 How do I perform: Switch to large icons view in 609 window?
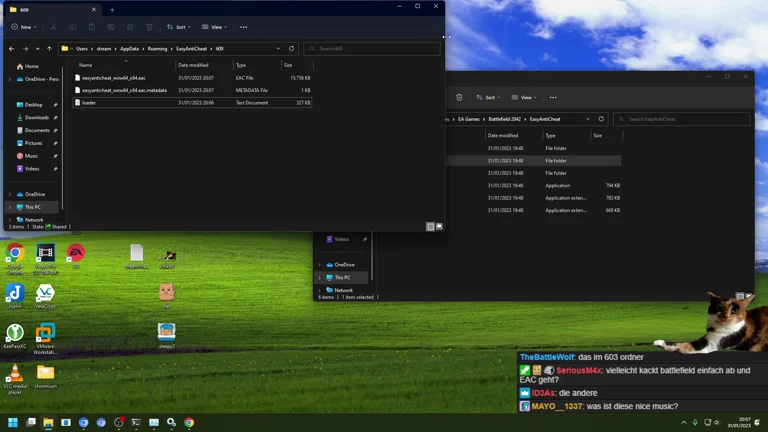coord(439,227)
